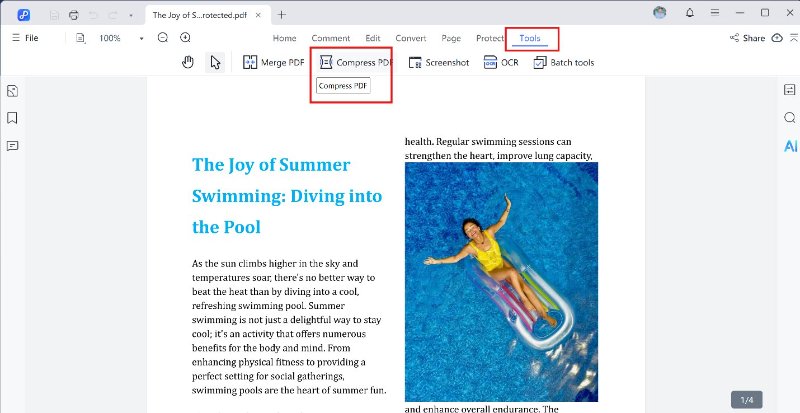
Task: Open a new tab with plus button
Action: [x=281, y=14]
